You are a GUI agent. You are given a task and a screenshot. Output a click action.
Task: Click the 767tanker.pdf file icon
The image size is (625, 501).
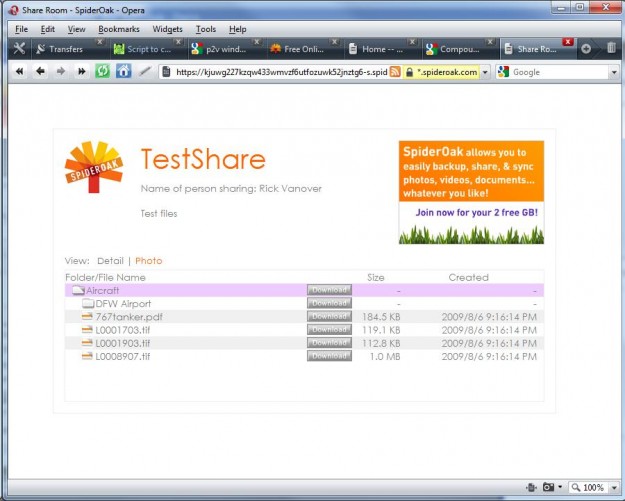coord(87,316)
